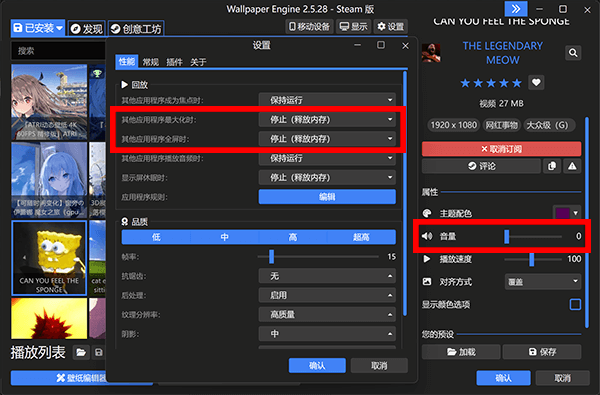600x395 pixels.
Task: Click the 保存 save preset button
Action: click(x=542, y=352)
